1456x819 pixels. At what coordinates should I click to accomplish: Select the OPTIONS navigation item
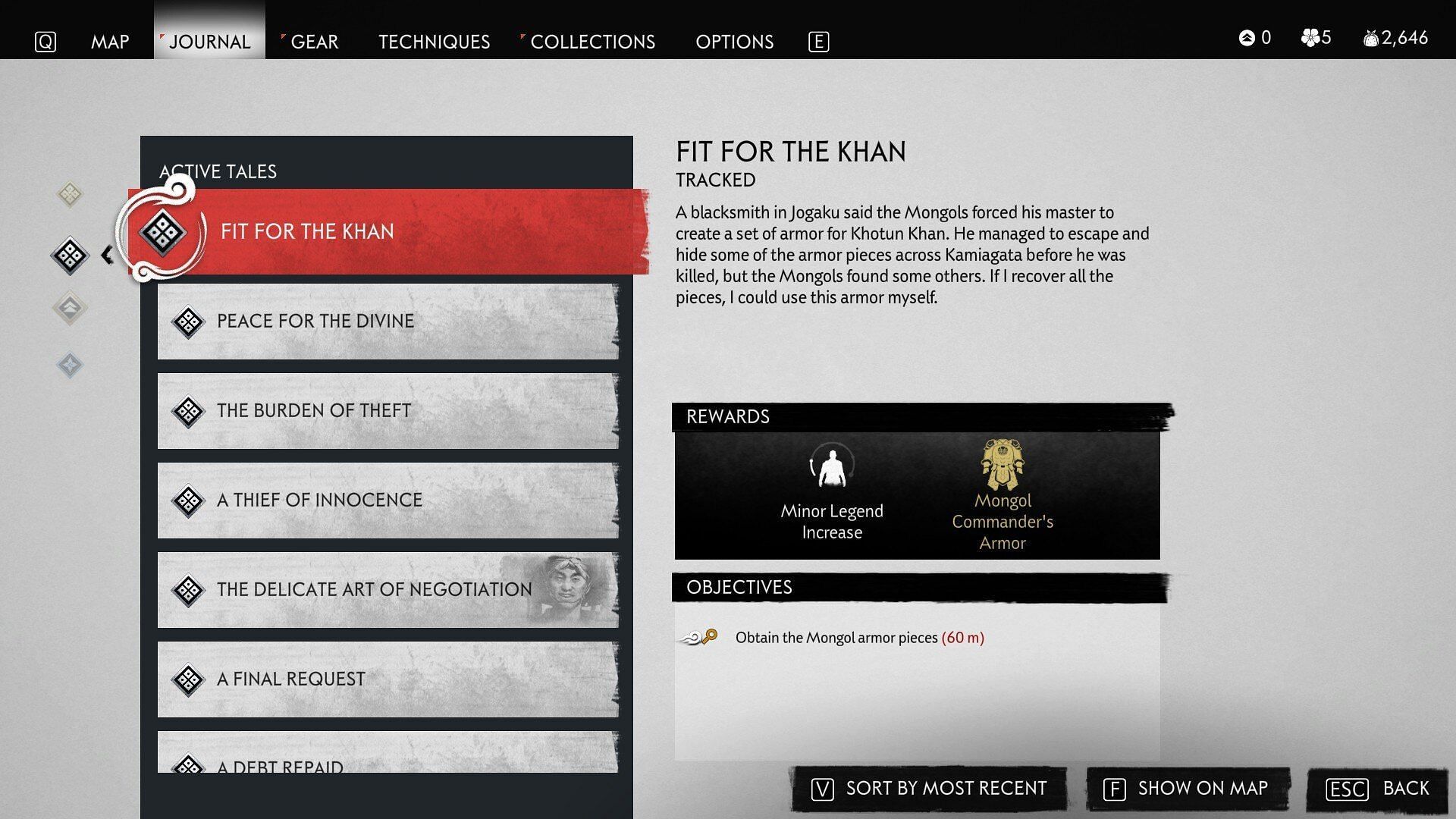pyautogui.click(x=734, y=40)
